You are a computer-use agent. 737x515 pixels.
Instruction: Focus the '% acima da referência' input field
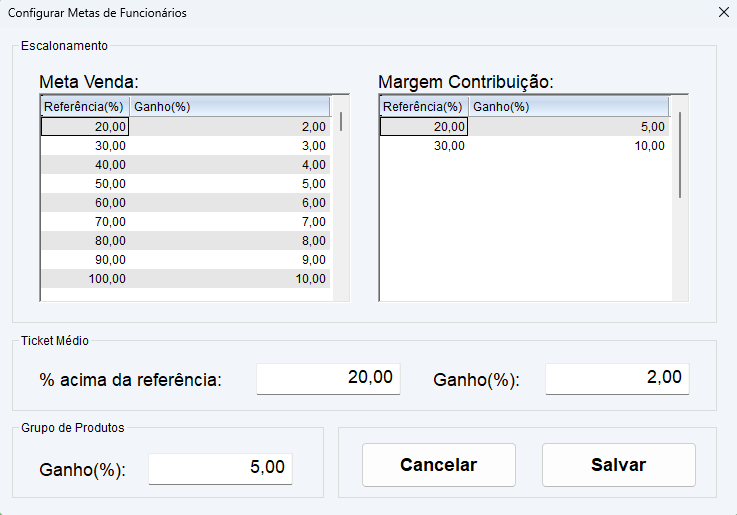pyautogui.click(x=328, y=378)
